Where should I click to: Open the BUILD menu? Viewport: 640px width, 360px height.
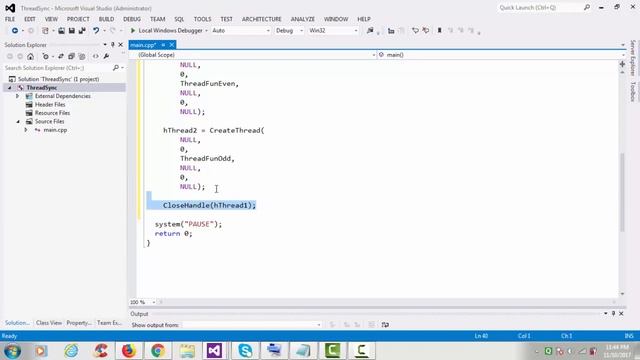click(106, 19)
